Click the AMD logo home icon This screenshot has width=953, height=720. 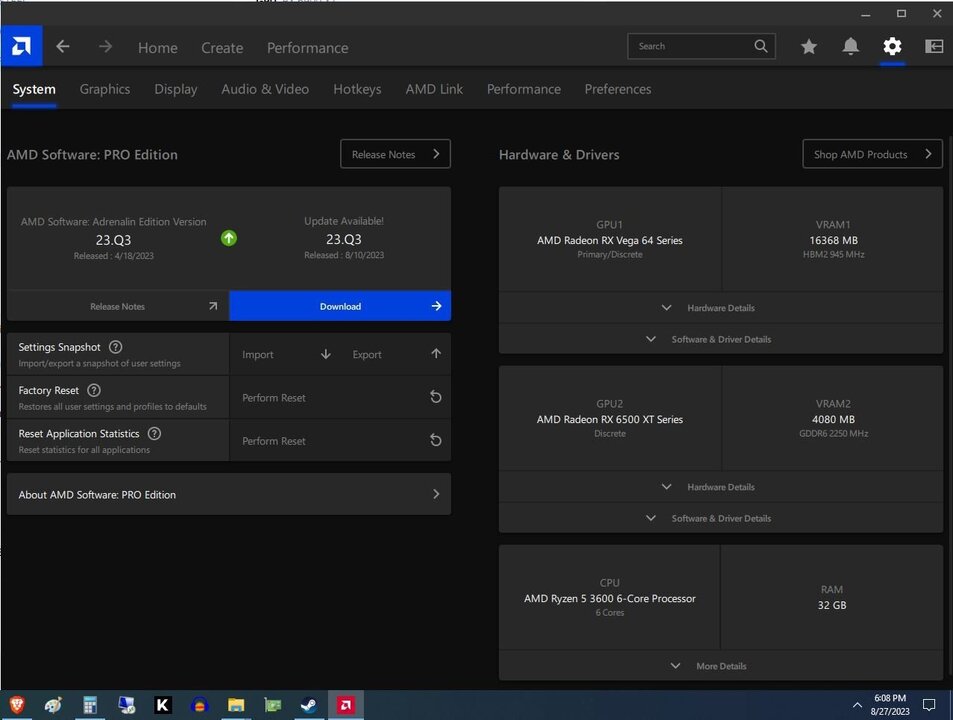[21, 46]
